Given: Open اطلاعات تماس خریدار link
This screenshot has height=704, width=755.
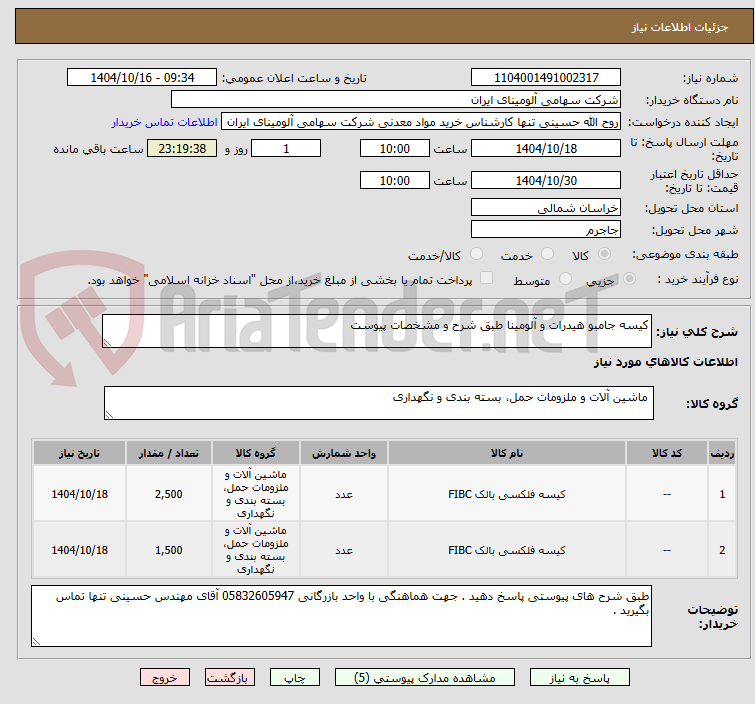Looking at the screenshot, I should (165, 122).
